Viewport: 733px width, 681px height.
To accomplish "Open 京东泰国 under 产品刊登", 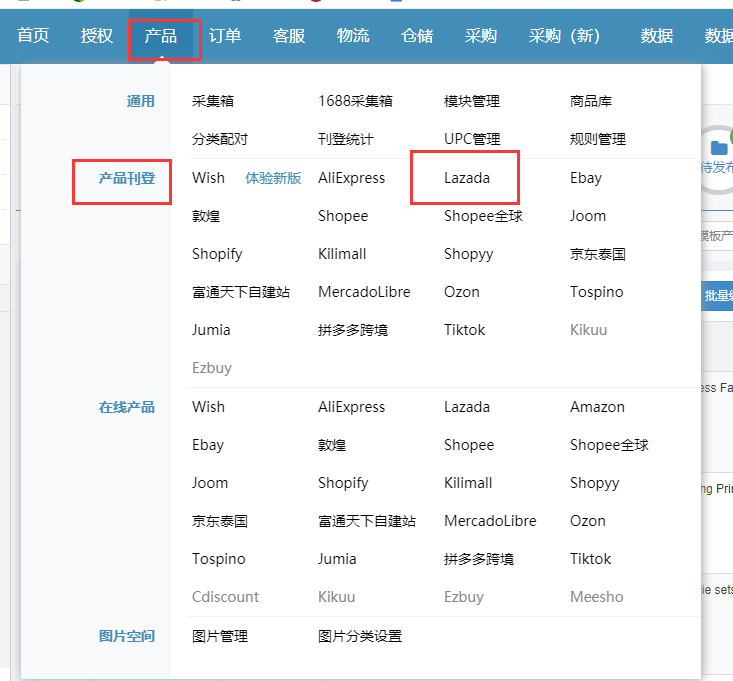I will point(598,254).
